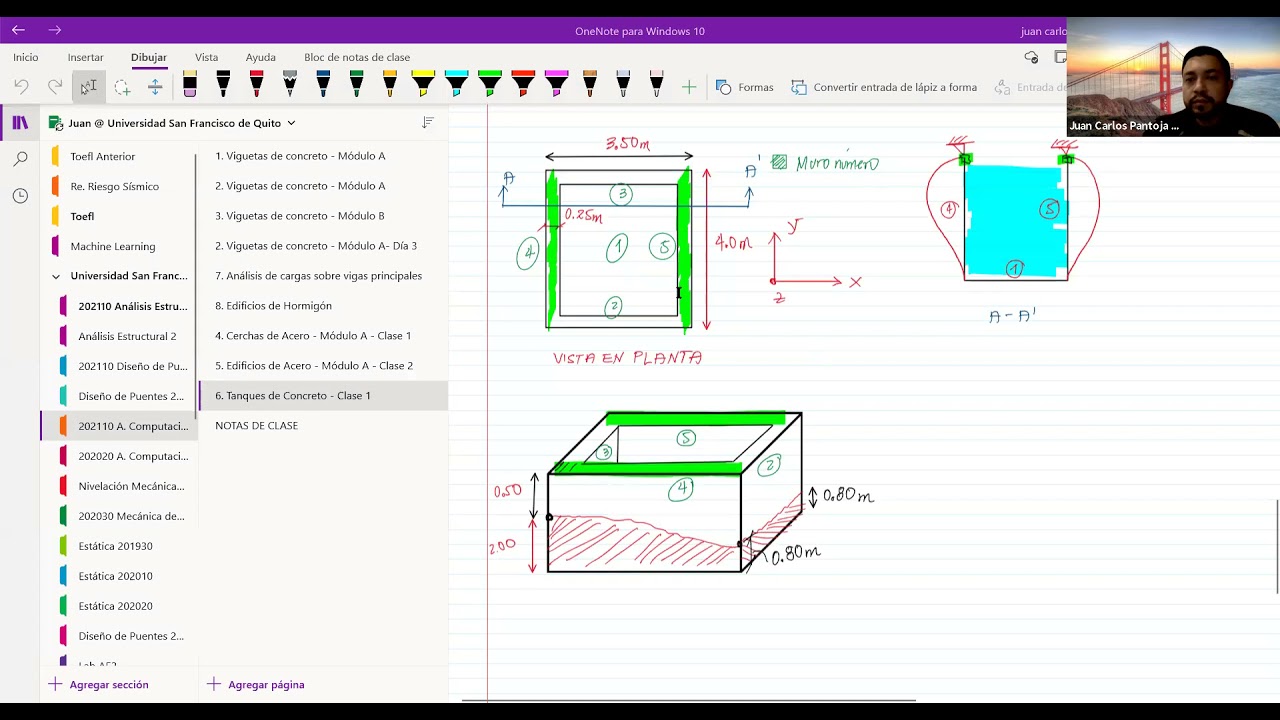This screenshot has width=1280, height=720.
Task: Switch to the Vista tab
Action: click(207, 57)
